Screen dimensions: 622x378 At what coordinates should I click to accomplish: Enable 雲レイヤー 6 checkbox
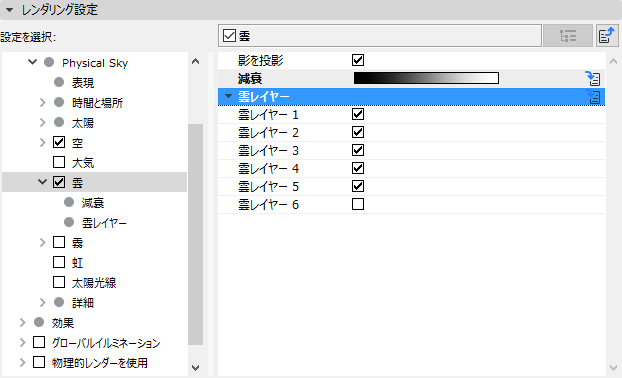[x=358, y=204]
